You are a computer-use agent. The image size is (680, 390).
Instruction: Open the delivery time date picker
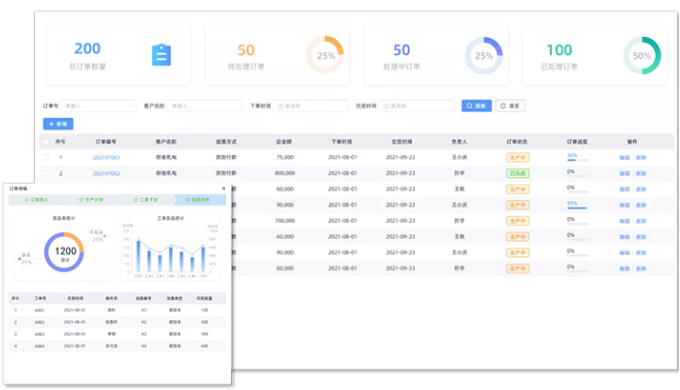tap(416, 106)
